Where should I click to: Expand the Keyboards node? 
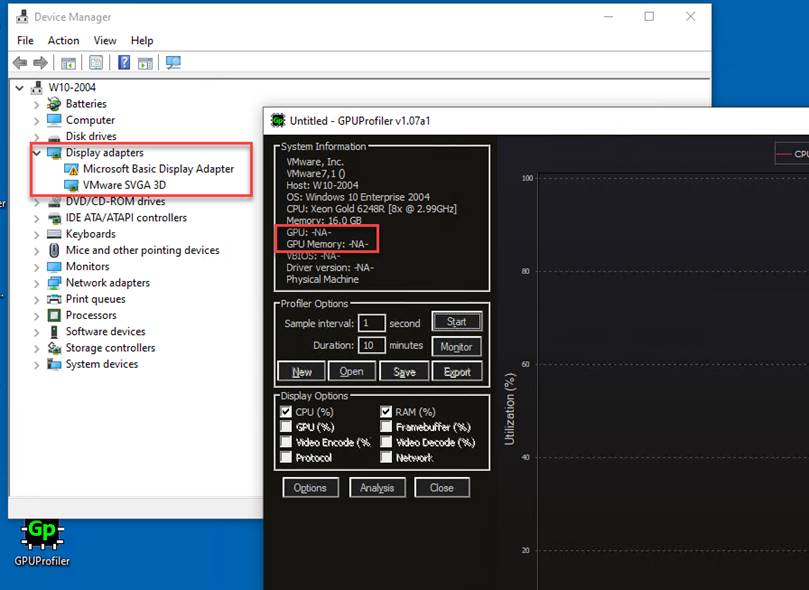pos(37,235)
